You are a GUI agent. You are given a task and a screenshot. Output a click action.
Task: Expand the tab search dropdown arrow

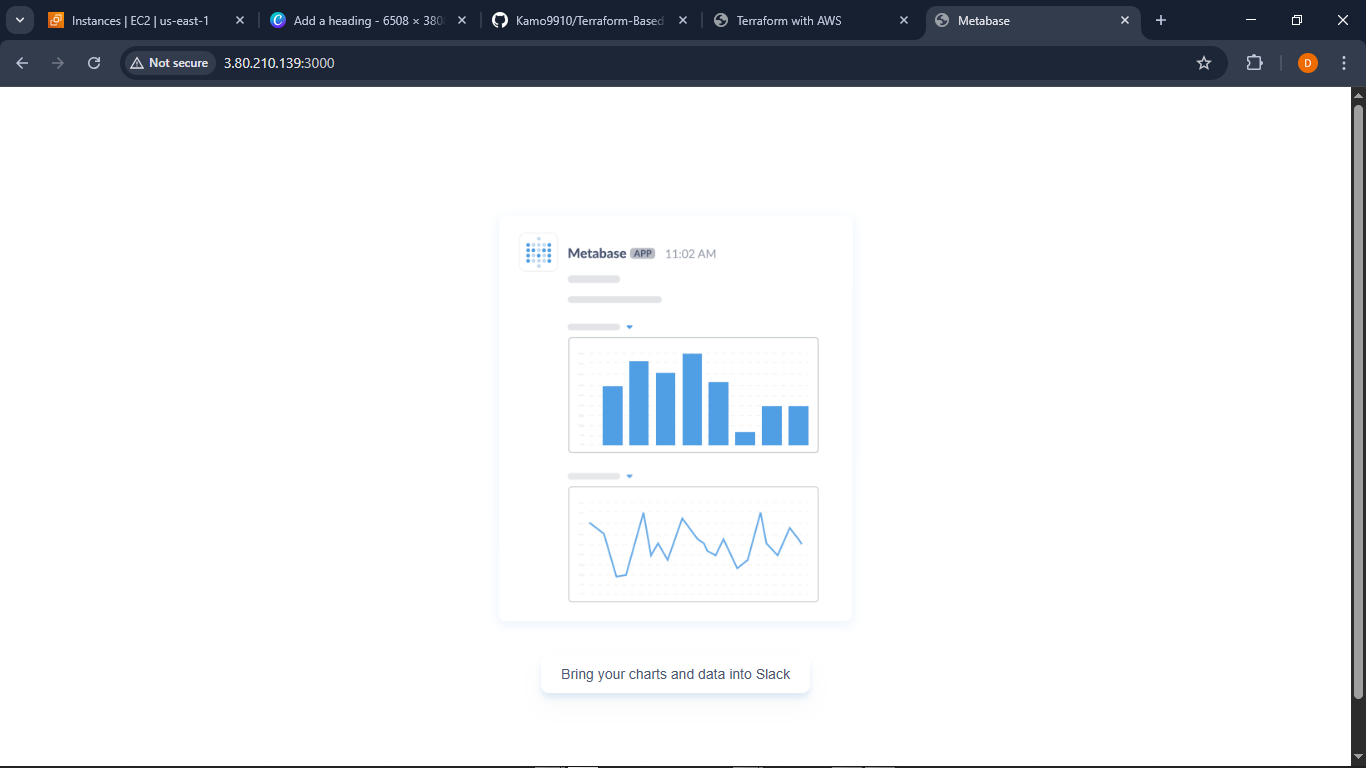[x=20, y=20]
